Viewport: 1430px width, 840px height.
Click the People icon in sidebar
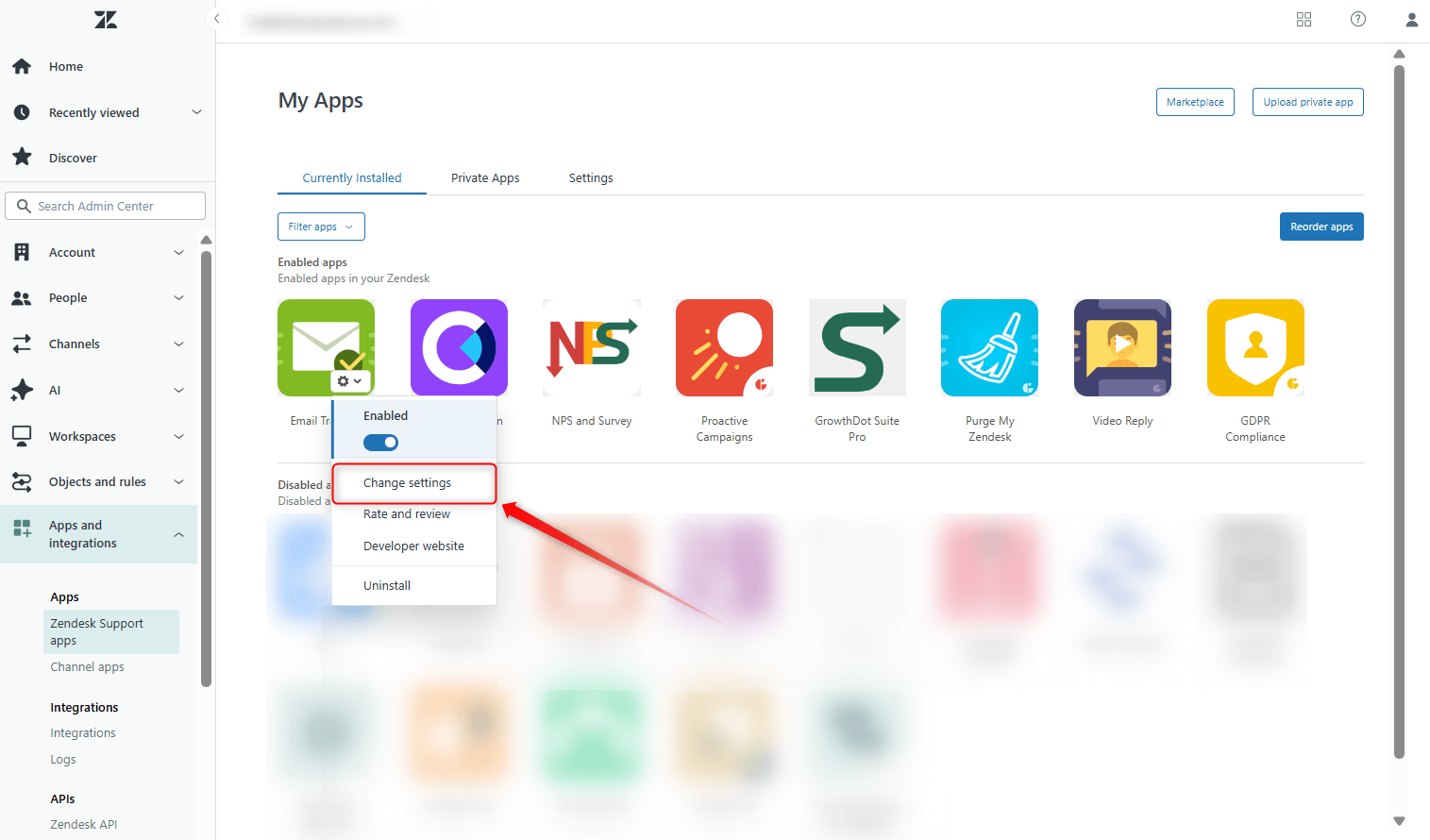(x=22, y=298)
